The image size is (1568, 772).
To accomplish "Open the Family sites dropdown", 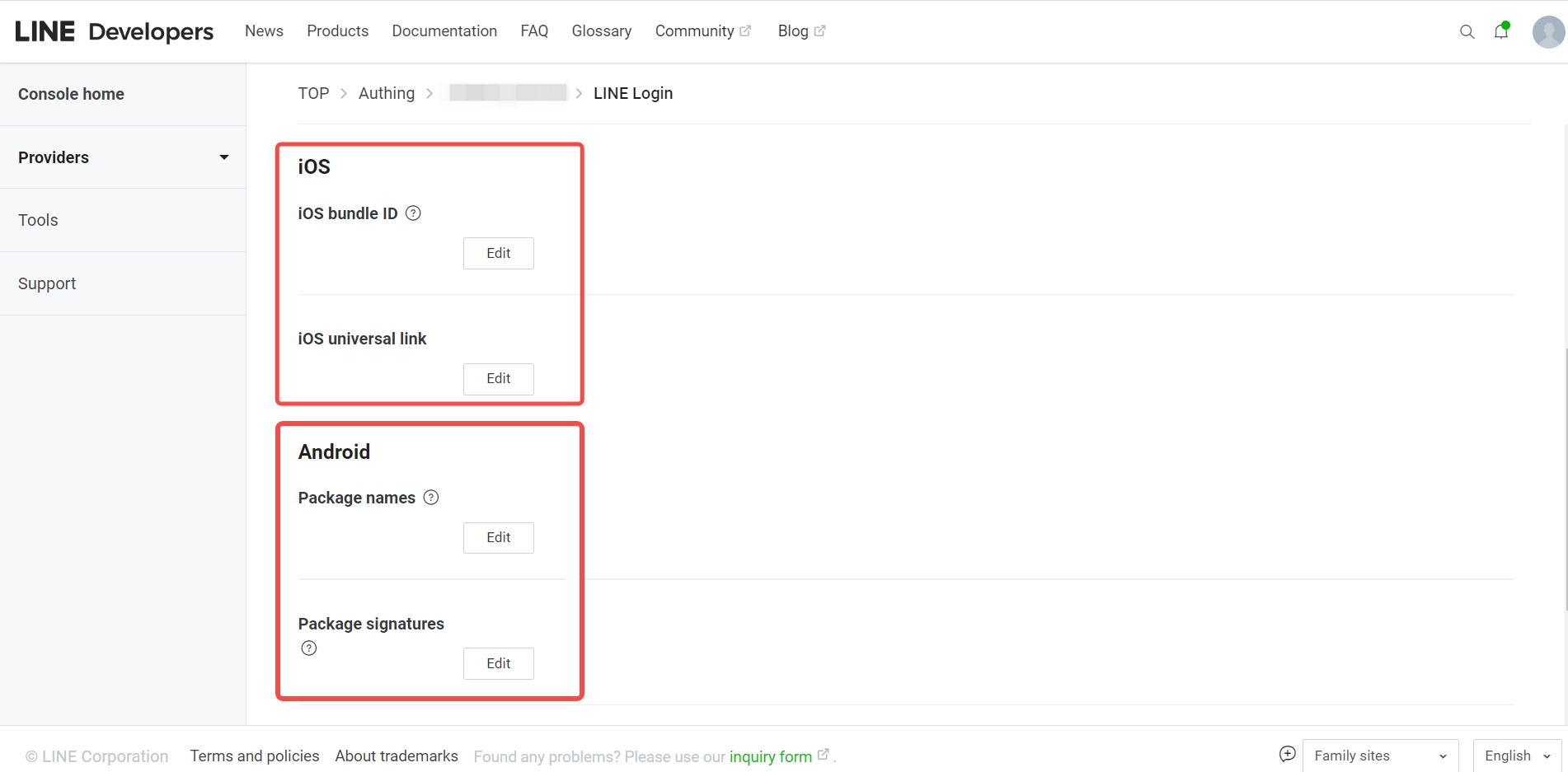I will (1379, 756).
